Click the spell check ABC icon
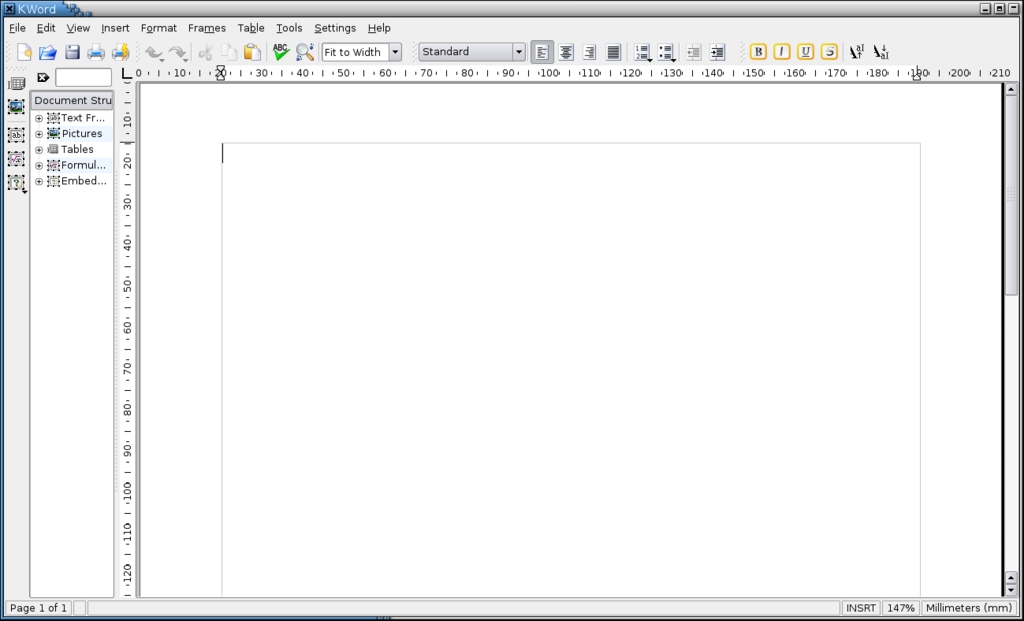 click(x=281, y=52)
